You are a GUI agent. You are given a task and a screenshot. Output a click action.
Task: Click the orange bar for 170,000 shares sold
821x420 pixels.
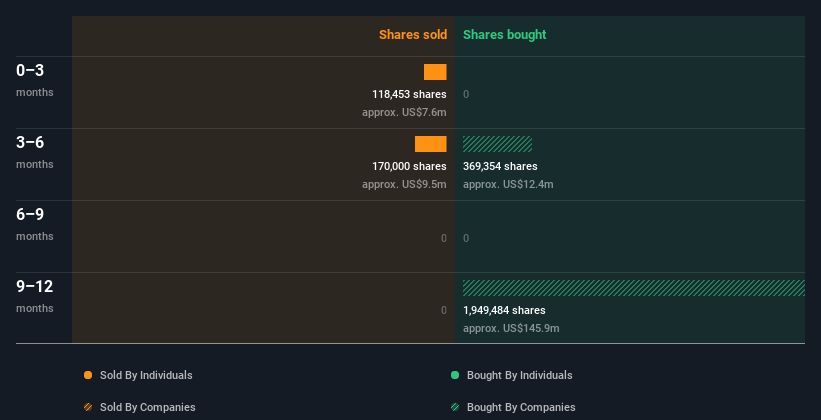[431, 144]
